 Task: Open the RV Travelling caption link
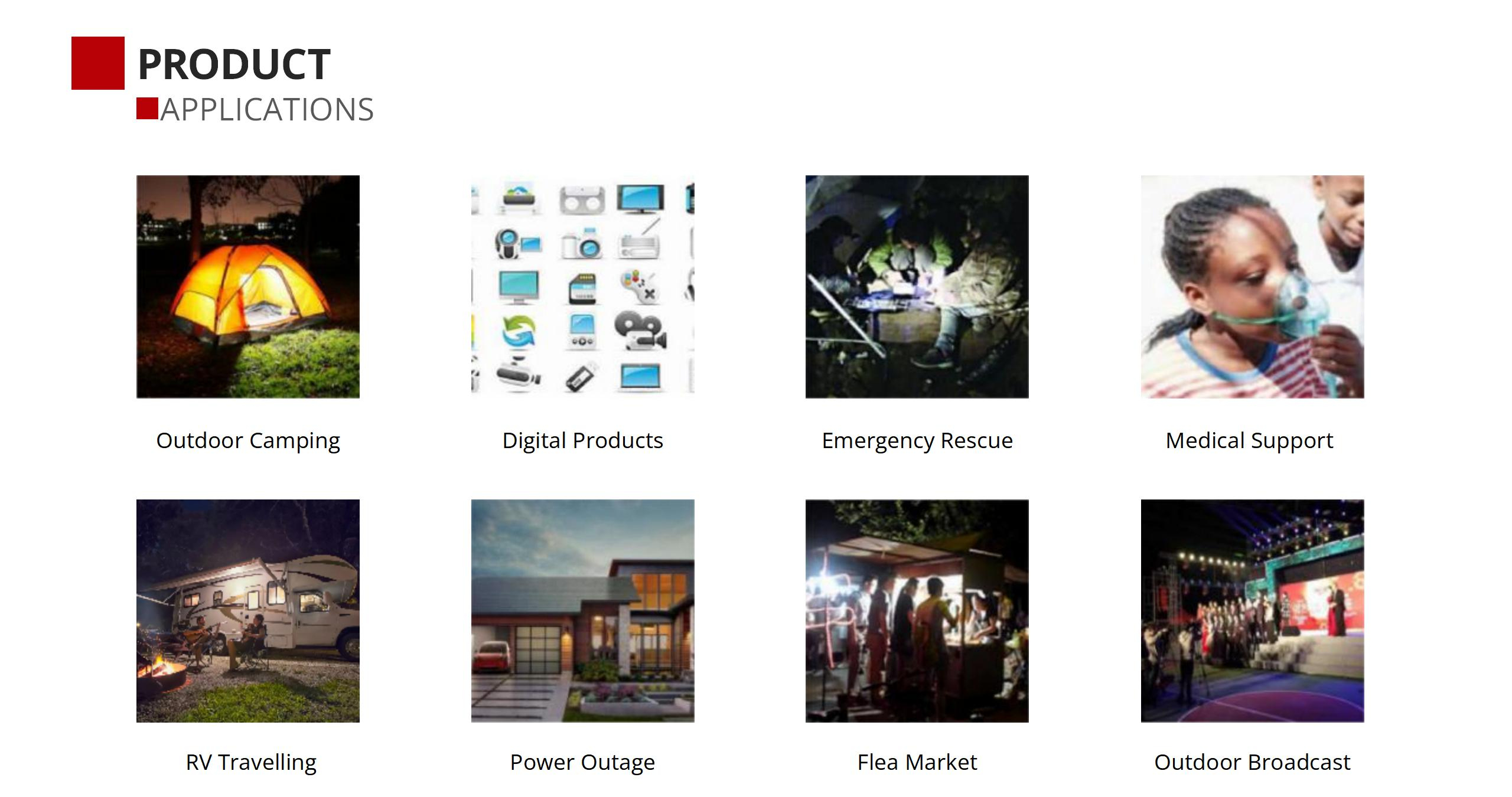251,763
